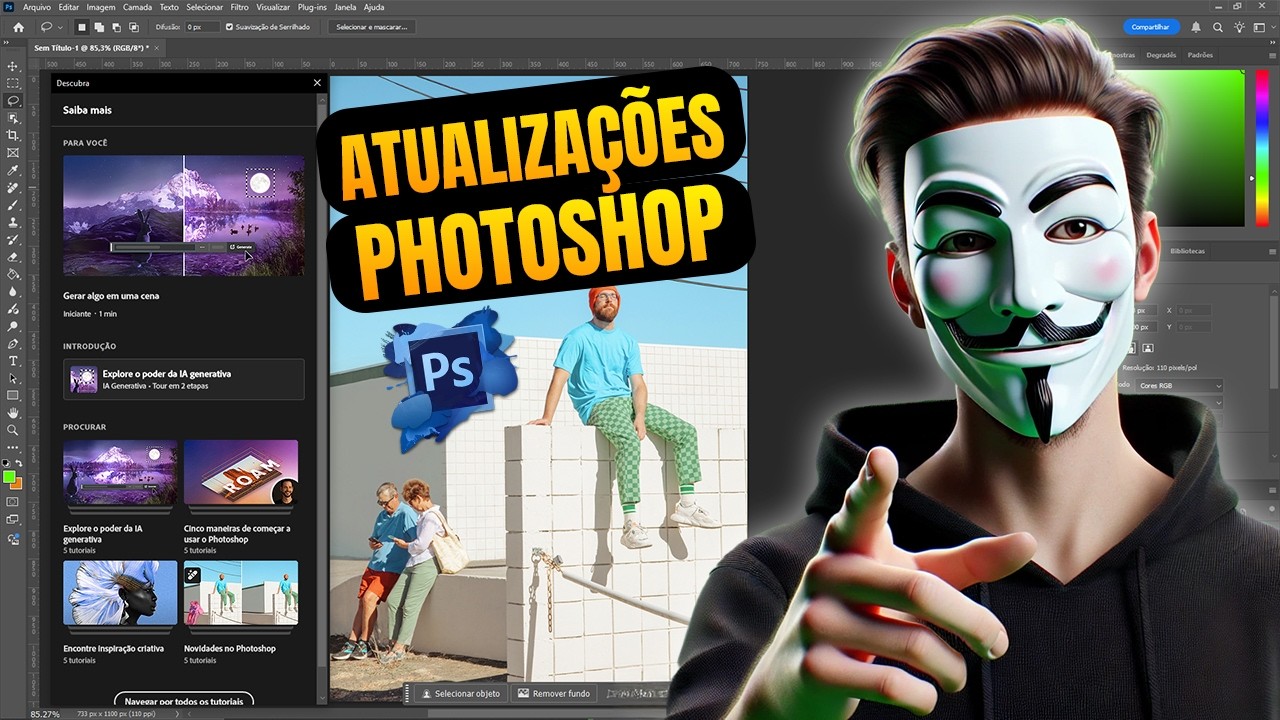
Task: Choose Intersect with Selection mode
Action: tap(135, 27)
